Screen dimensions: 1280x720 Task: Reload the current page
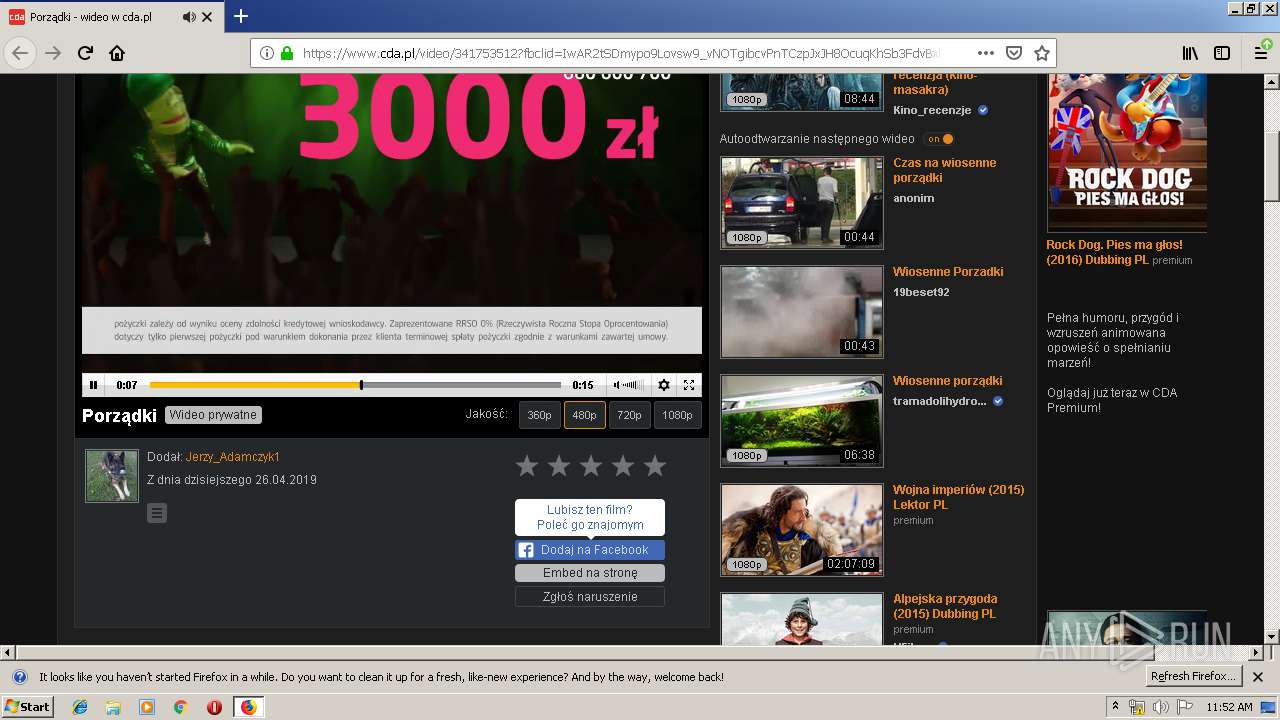(x=85, y=53)
